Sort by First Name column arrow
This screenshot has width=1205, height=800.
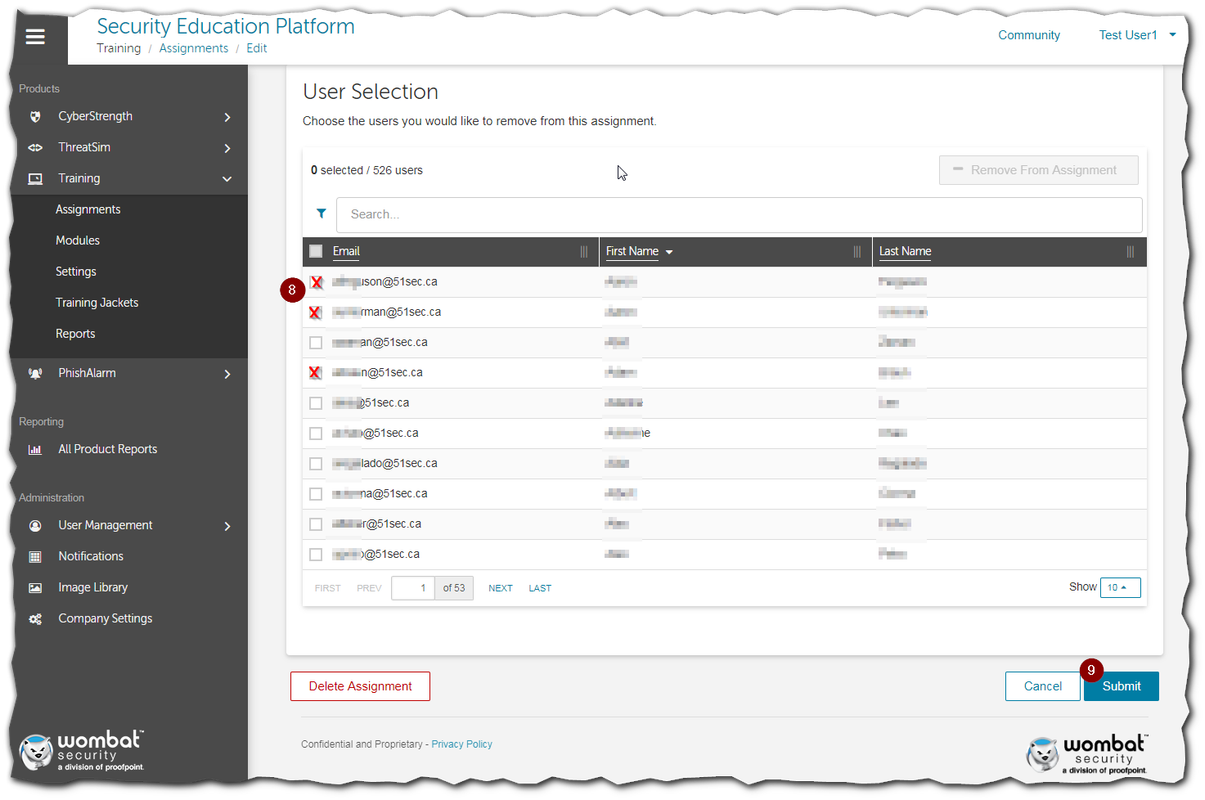coord(669,252)
